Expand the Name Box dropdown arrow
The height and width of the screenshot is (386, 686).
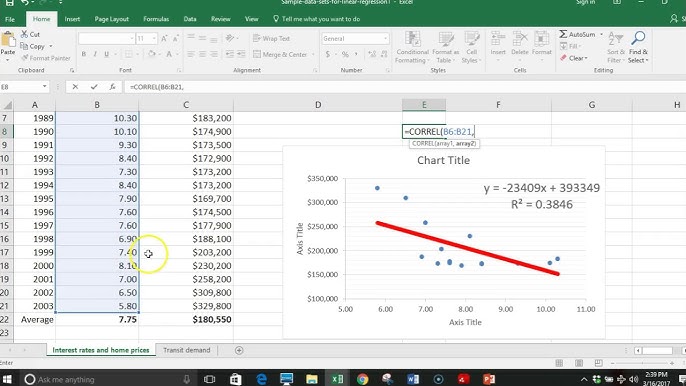(44, 87)
